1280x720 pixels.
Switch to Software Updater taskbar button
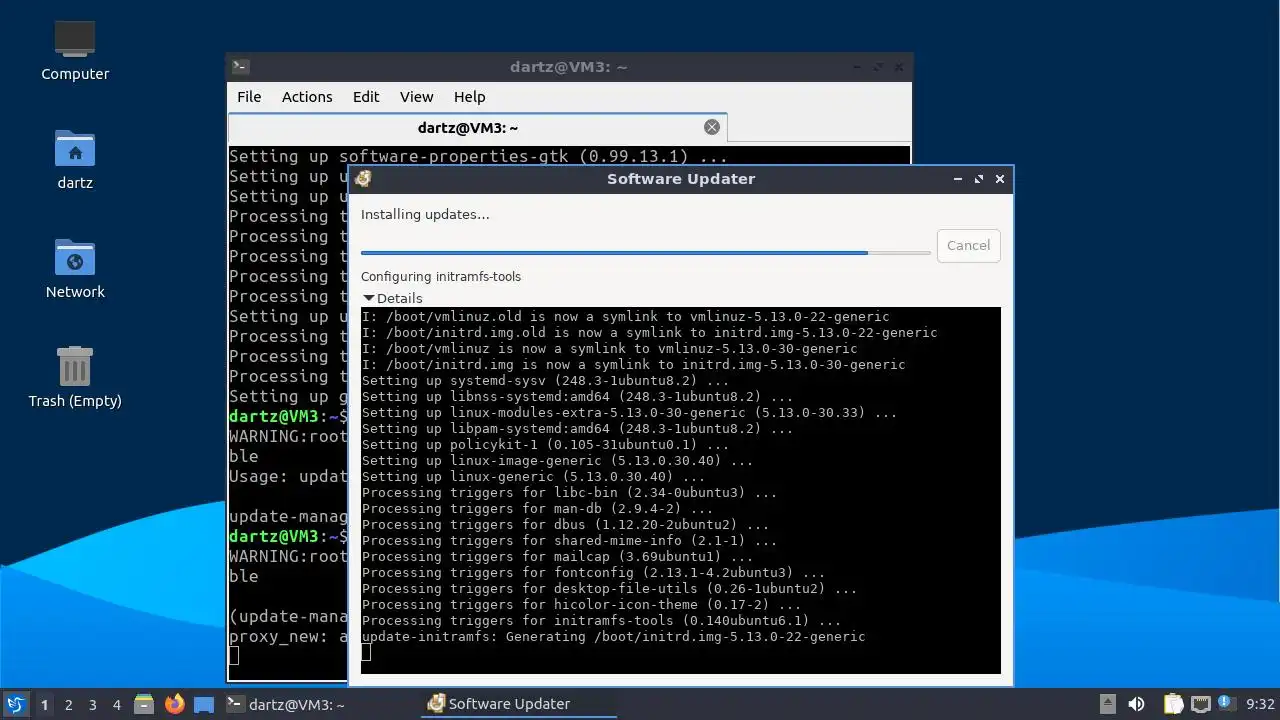tap(519, 704)
